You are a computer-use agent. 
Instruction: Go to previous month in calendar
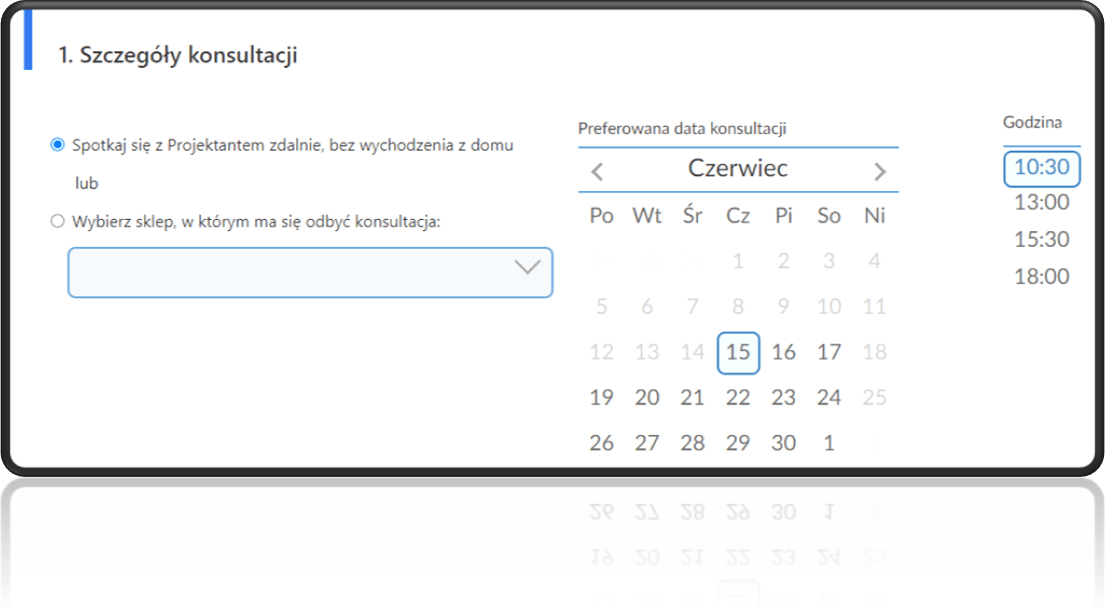[597, 171]
